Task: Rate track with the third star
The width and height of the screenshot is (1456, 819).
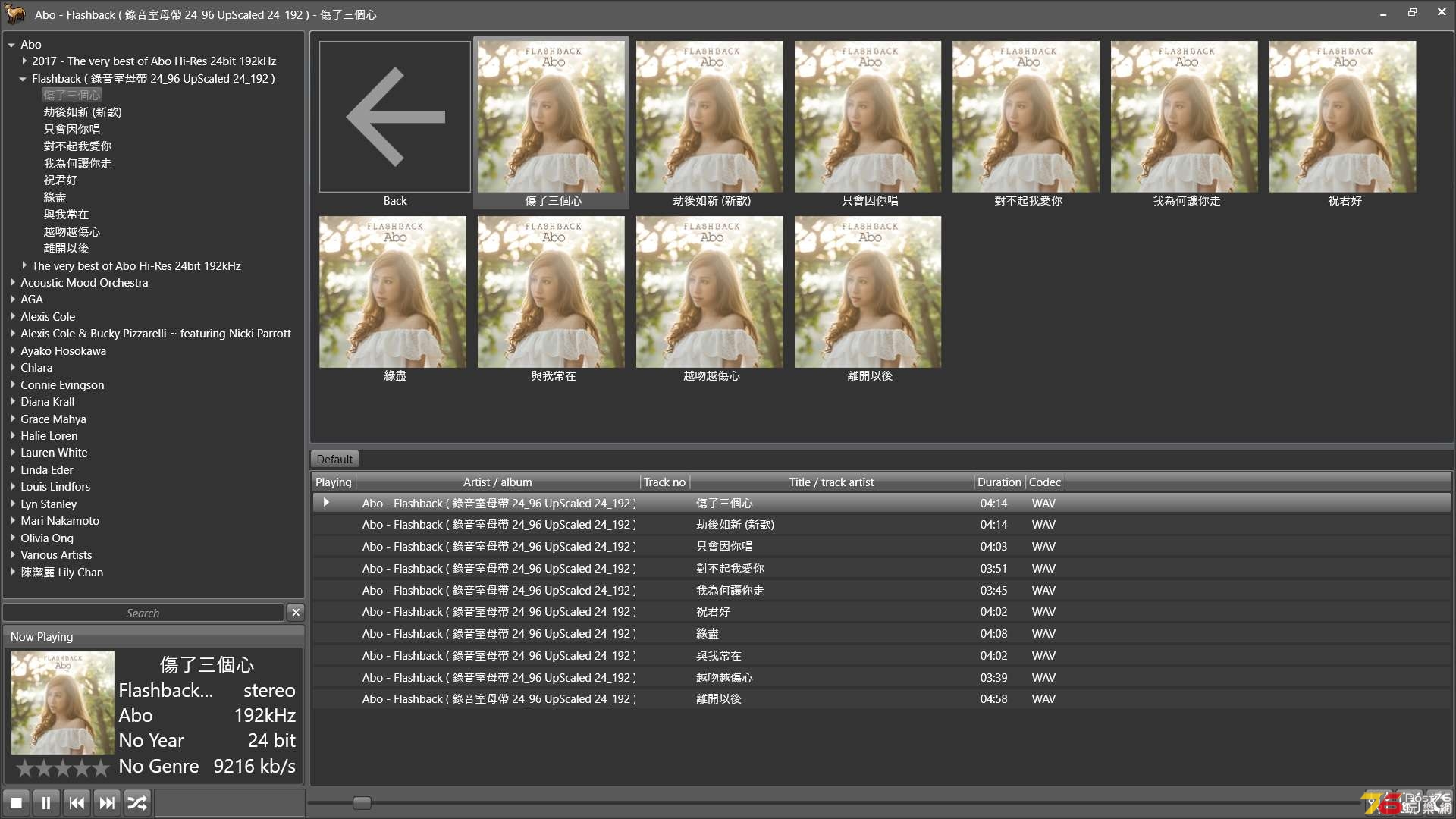Action: coord(63,768)
